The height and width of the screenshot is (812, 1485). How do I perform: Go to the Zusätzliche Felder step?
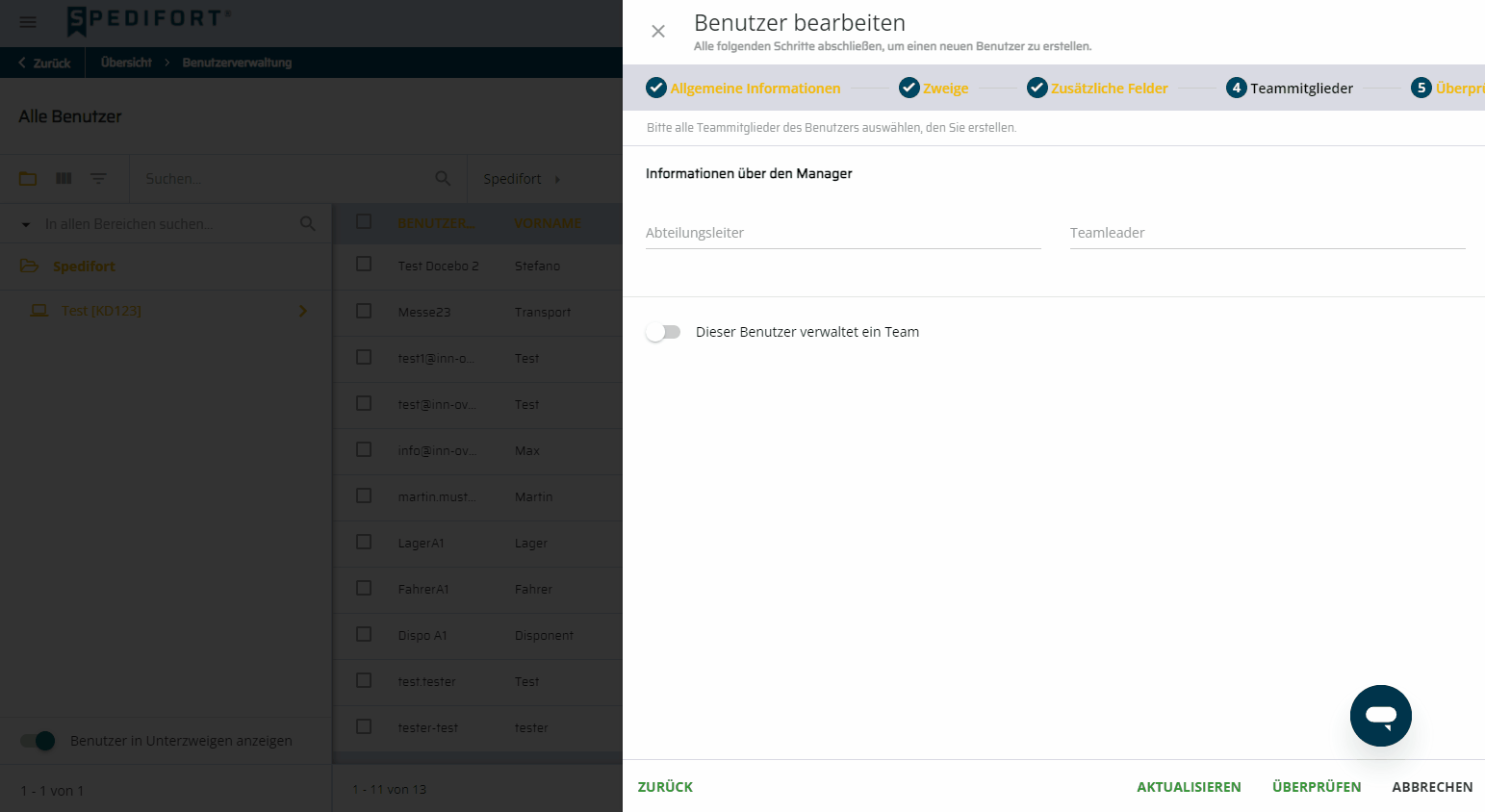tap(1110, 89)
